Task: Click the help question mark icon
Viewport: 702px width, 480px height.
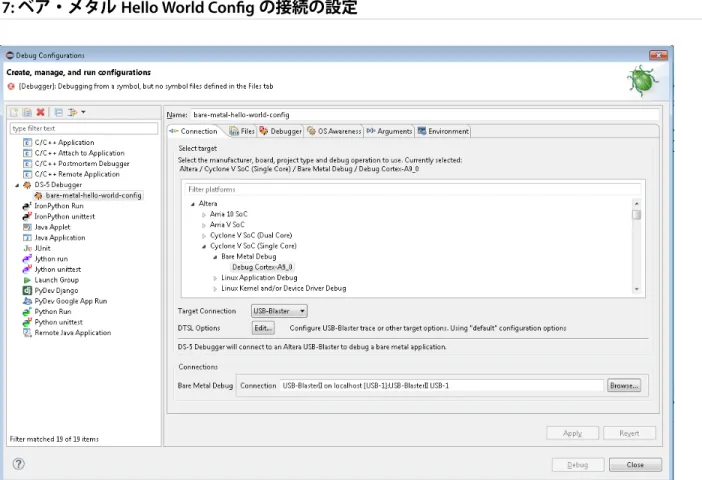Action: pyautogui.click(x=18, y=464)
